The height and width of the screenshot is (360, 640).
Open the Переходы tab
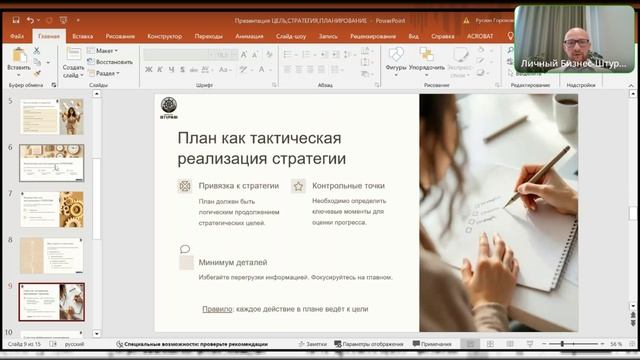point(209,36)
